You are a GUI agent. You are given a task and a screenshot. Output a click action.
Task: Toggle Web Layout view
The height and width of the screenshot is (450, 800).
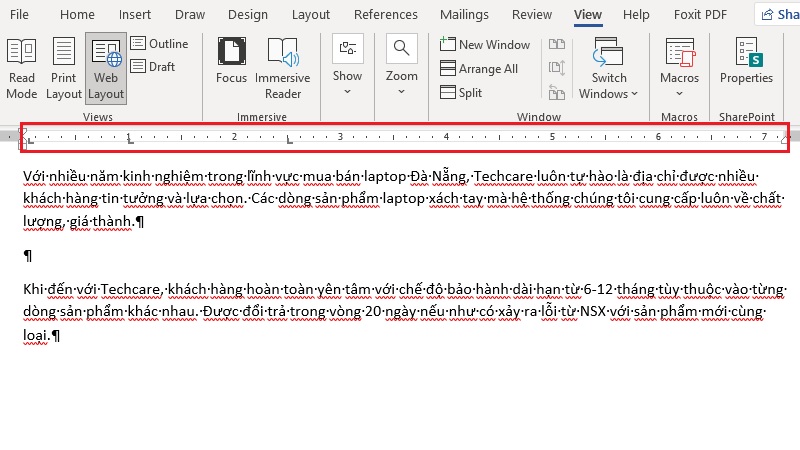(x=106, y=69)
